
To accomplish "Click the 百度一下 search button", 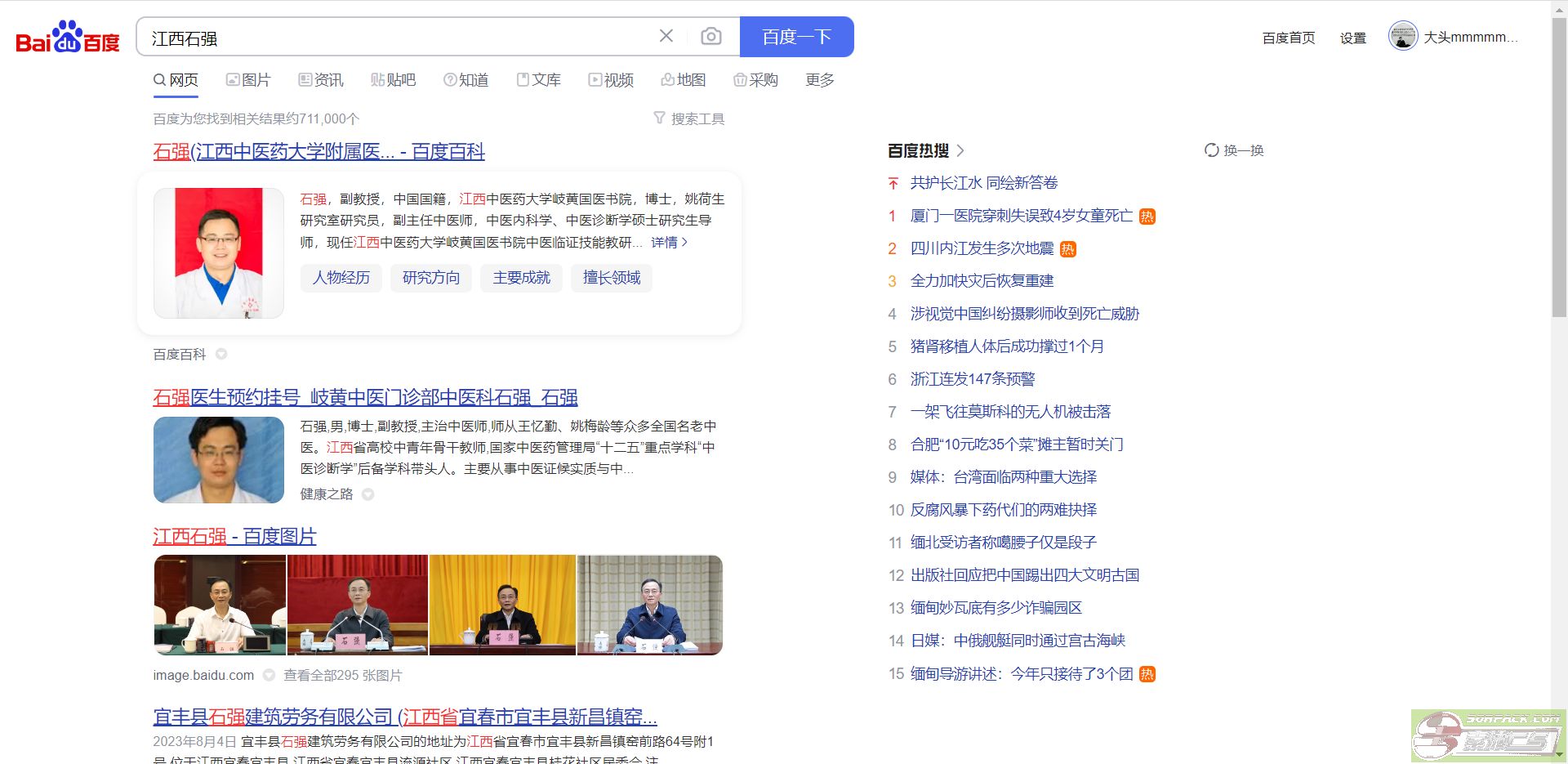I will click(x=796, y=37).
